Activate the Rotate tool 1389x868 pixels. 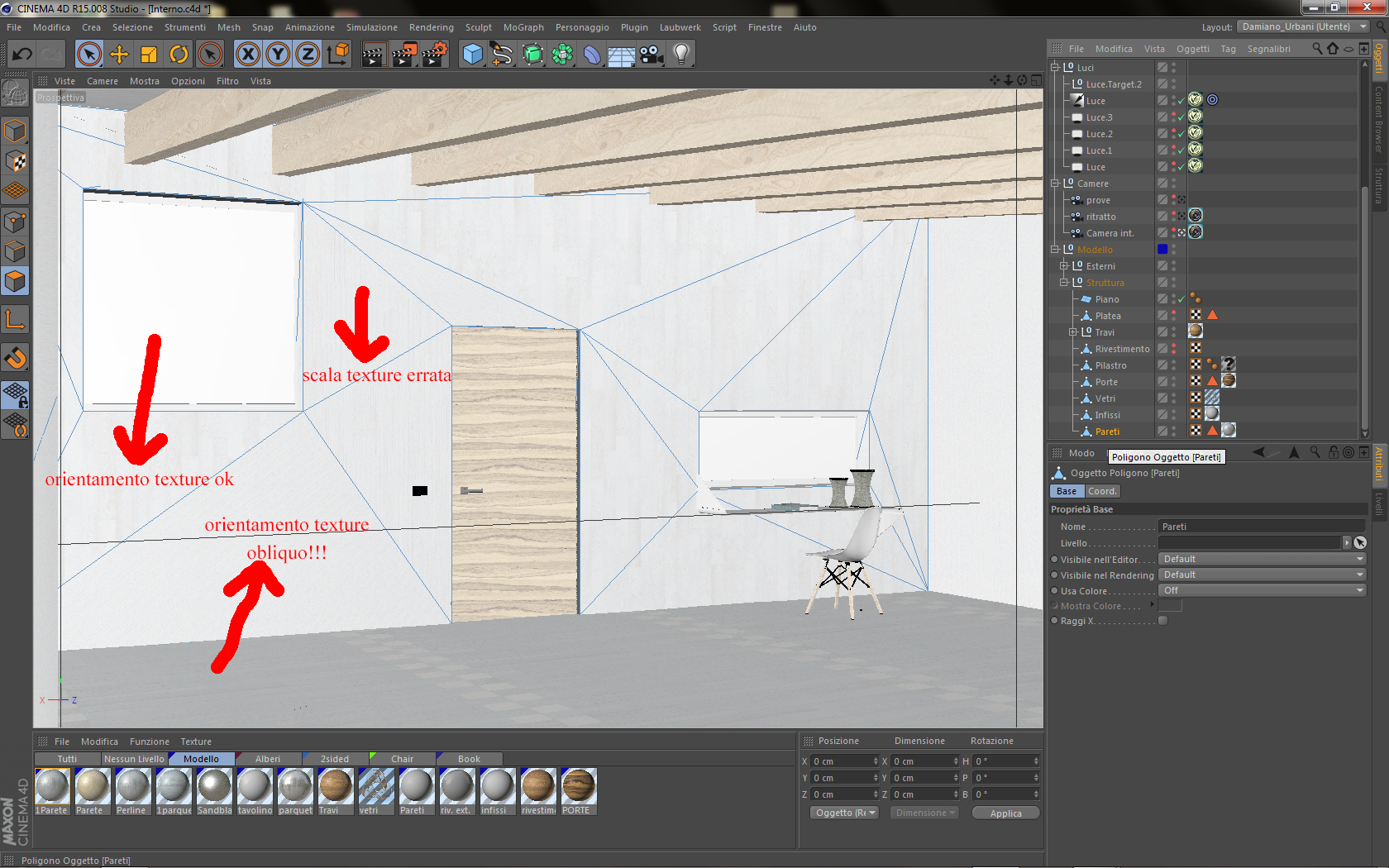pos(179,55)
